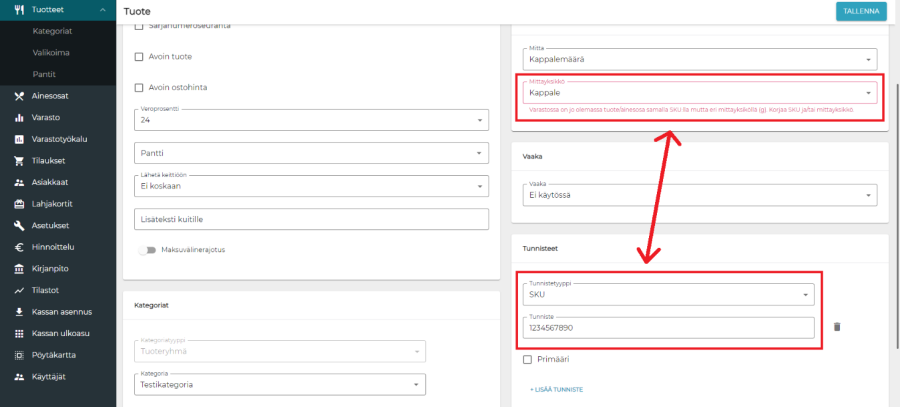Go to Asiakkaat in the sidebar

pyautogui.click(x=52, y=183)
